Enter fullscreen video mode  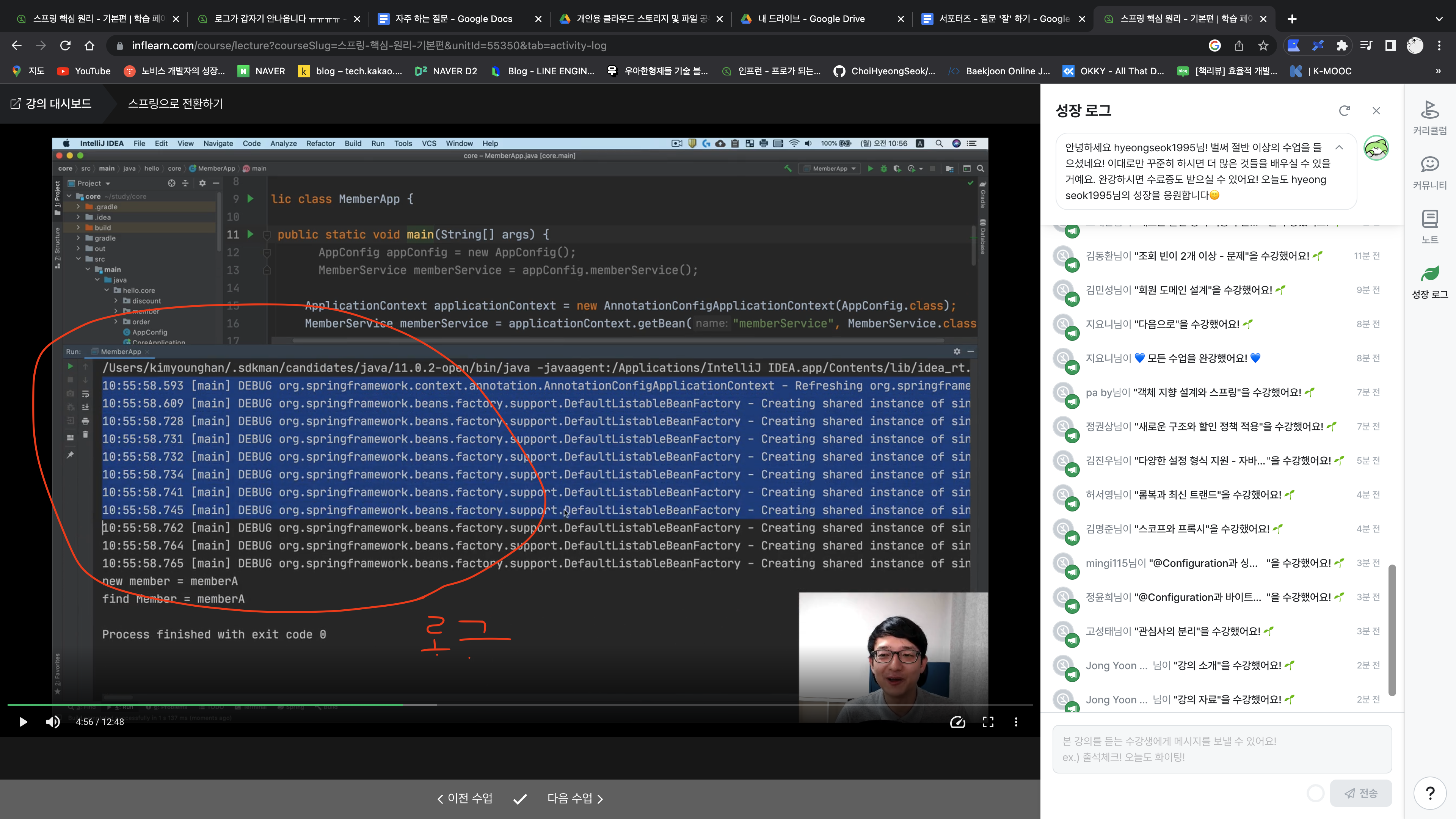[x=988, y=722]
